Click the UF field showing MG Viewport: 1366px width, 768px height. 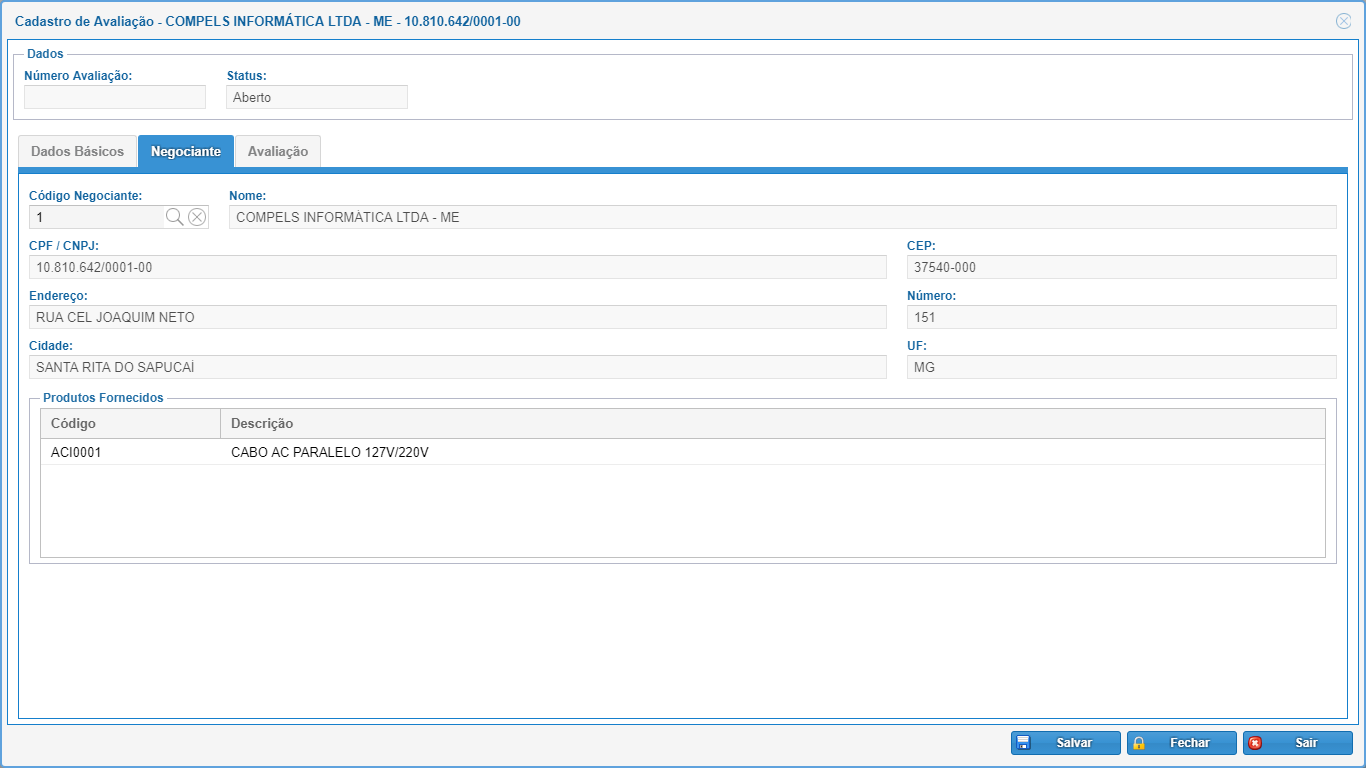(1122, 367)
